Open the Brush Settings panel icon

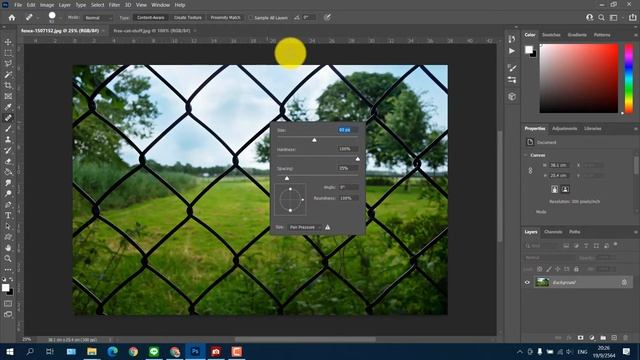(x=512, y=68)
